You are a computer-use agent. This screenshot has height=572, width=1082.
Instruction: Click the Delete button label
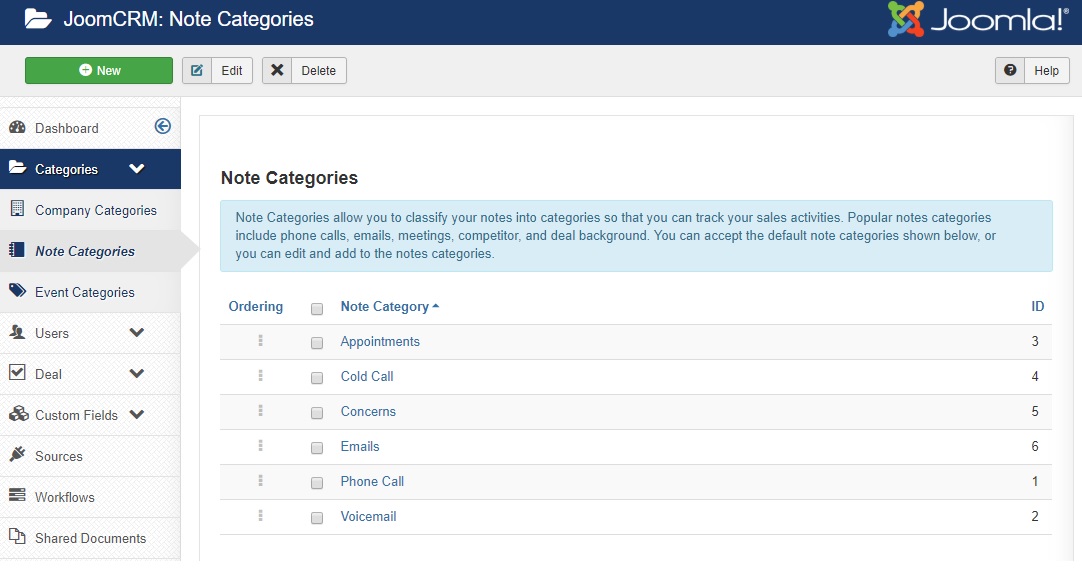click(x=319, y=70)
